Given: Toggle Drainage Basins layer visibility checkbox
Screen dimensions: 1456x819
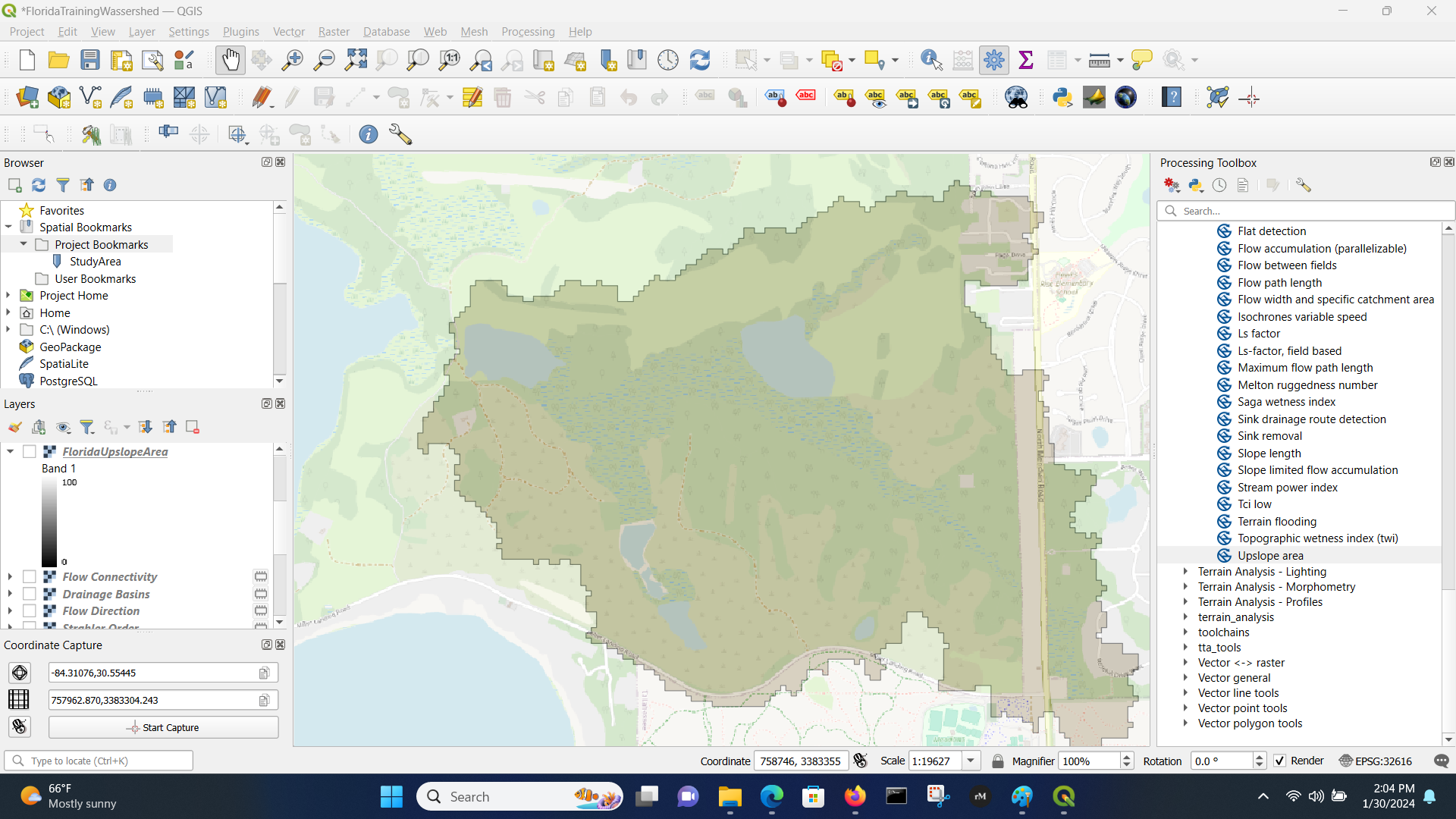Looking at the screenshot, I should click(30, 595).
